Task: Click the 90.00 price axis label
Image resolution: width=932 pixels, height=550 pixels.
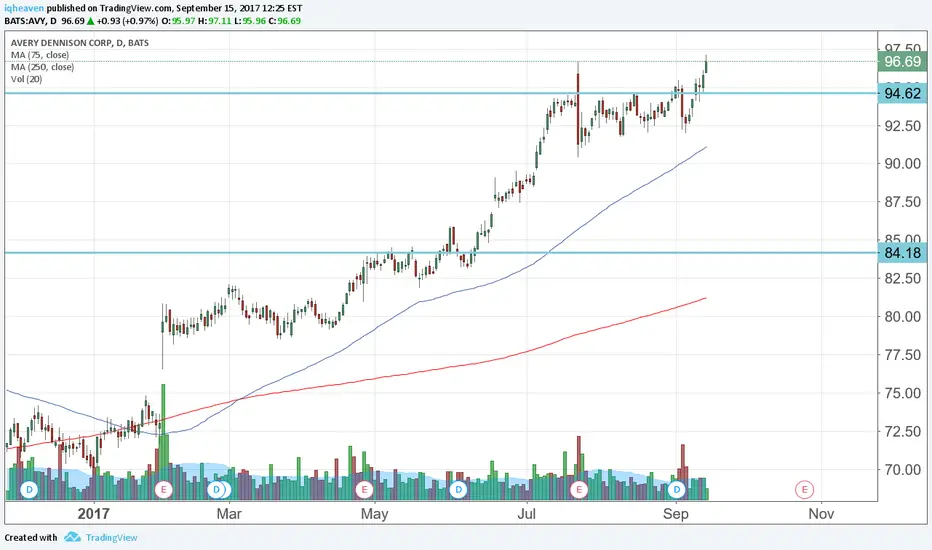Action: tap(902, 164)
